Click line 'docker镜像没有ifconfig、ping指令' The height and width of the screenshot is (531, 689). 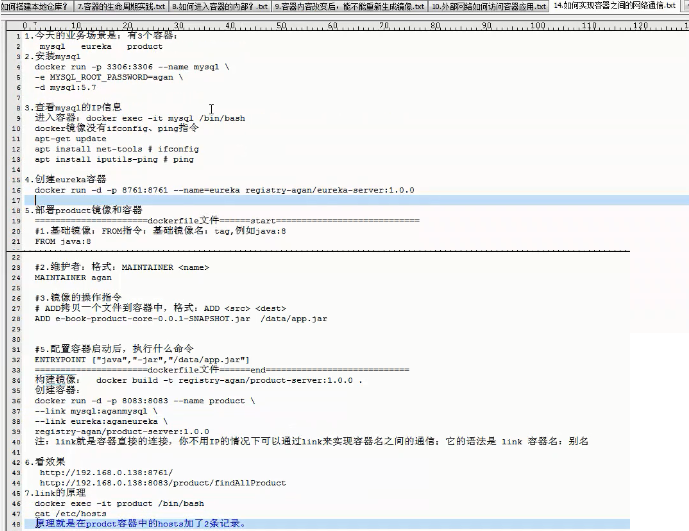(x=116, y=128)
